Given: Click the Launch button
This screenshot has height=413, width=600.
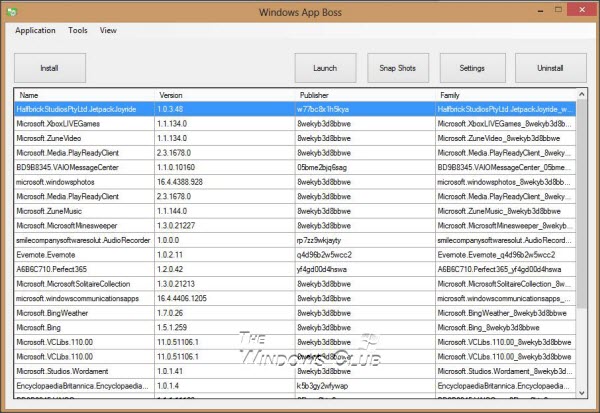Looking at the screenshot, I should click(x=325, y=68).
